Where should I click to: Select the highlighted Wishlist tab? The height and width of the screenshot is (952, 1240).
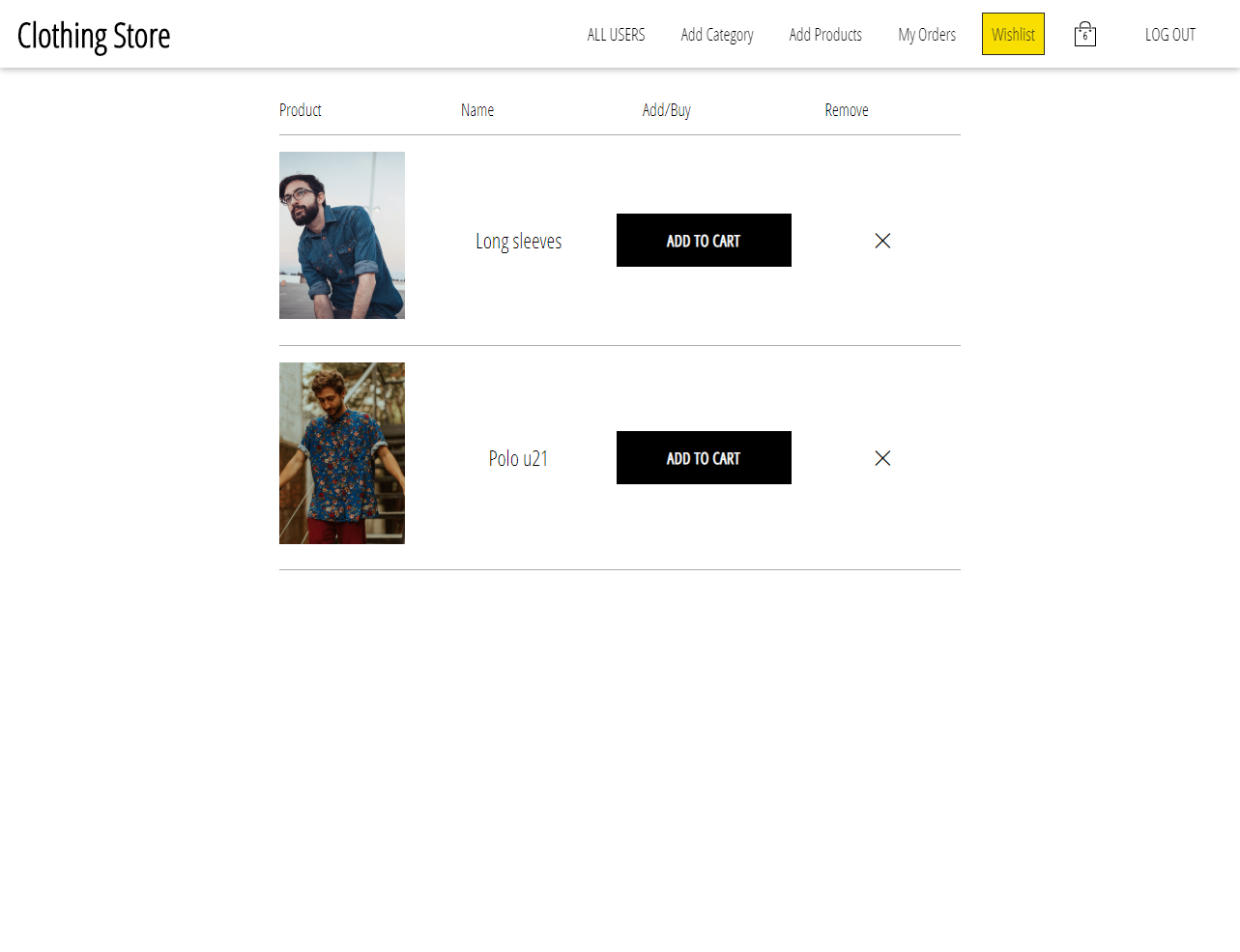1013,34
